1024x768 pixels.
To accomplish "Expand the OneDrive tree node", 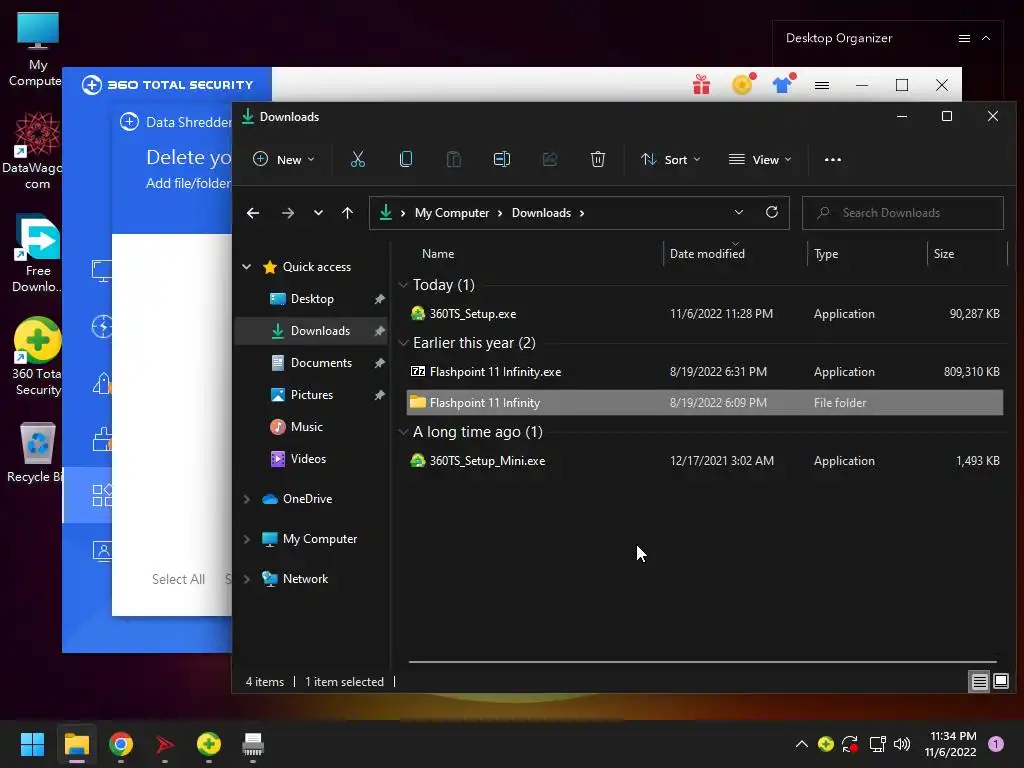I will 247,499.
